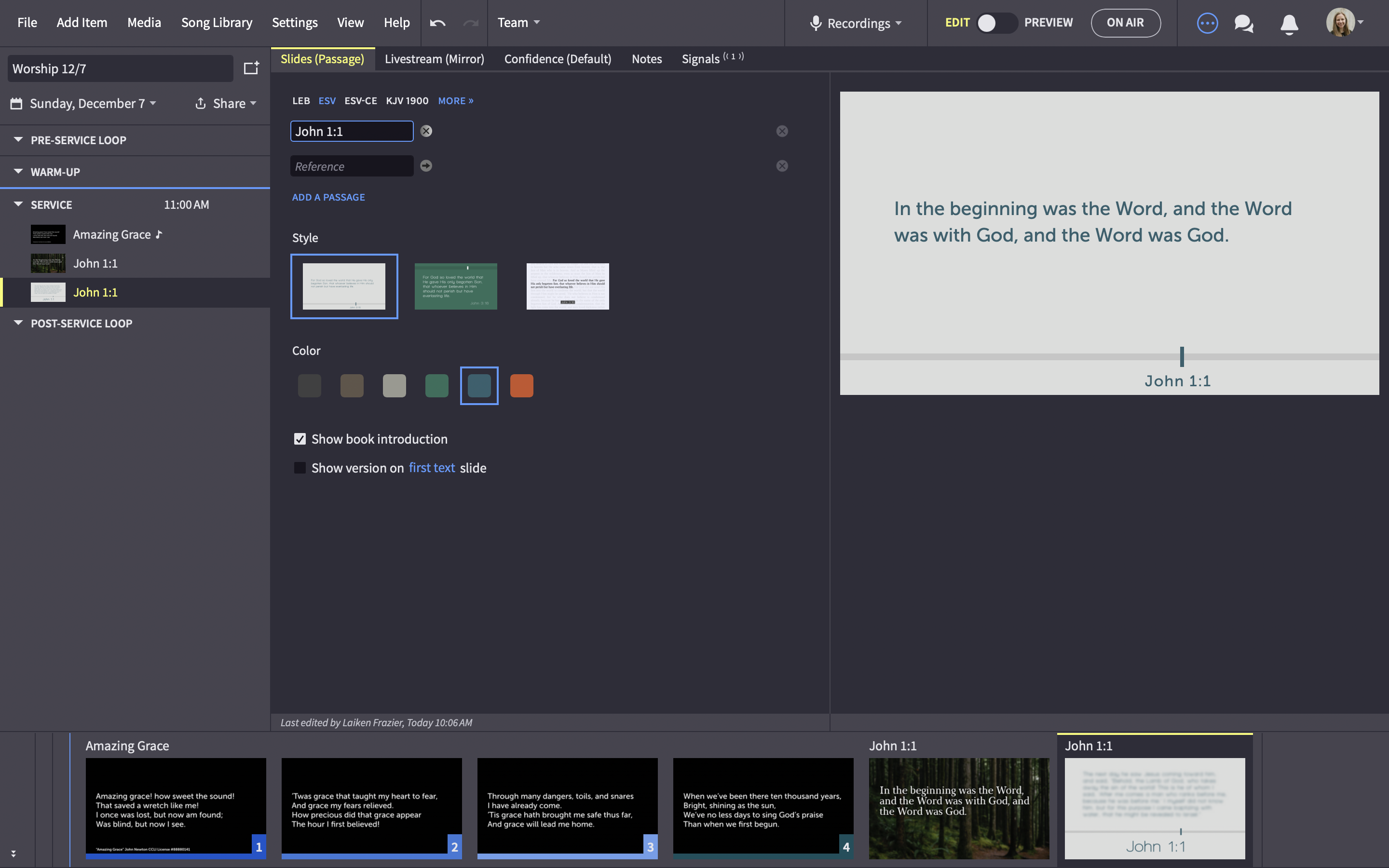Viewport: 1389px width, 868px height.
Task: Open the Add Item menu
Action: [82, 22]
